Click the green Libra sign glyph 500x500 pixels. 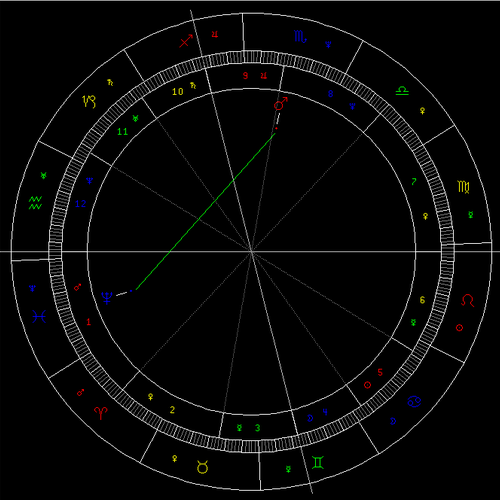(402, 91)
